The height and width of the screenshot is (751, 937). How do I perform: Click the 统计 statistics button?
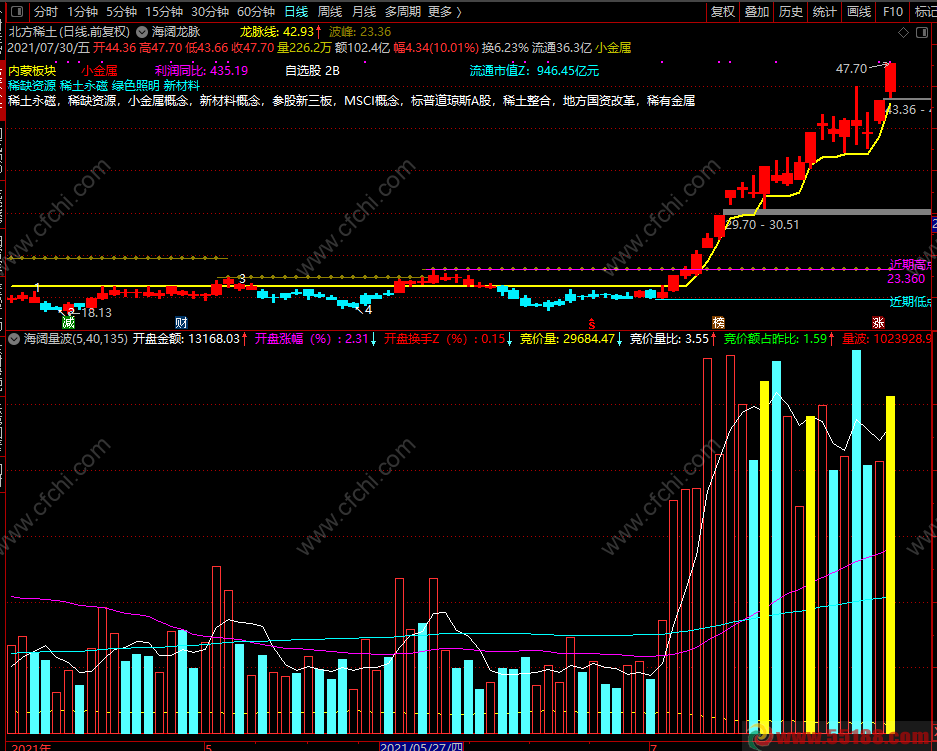(x=825, y=11)
